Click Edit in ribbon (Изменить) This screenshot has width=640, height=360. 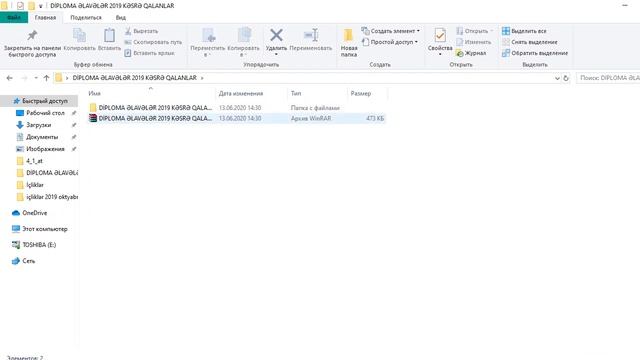click(x=473, y=42)
